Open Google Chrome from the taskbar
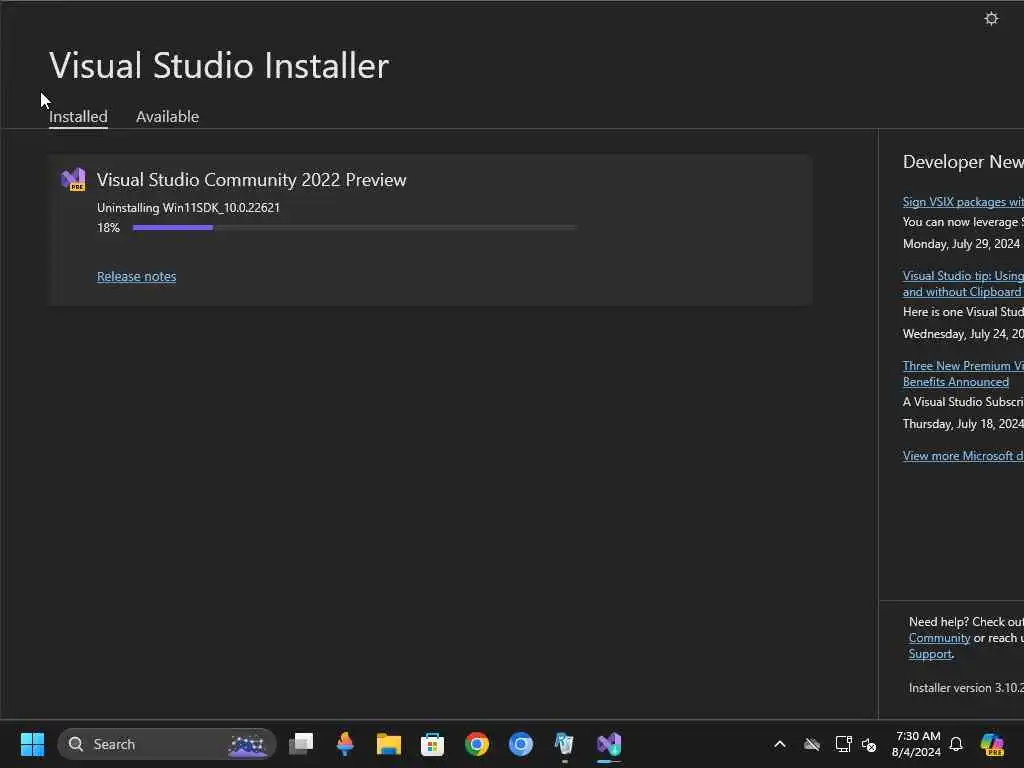The height and width of the screenshot is (768, 1024). point(477,744)
